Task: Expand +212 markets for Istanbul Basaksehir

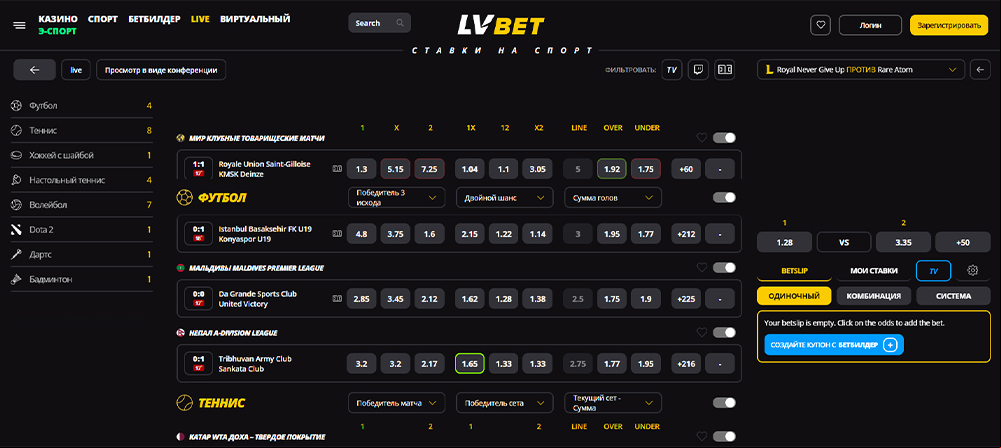Action: (686, 234)
